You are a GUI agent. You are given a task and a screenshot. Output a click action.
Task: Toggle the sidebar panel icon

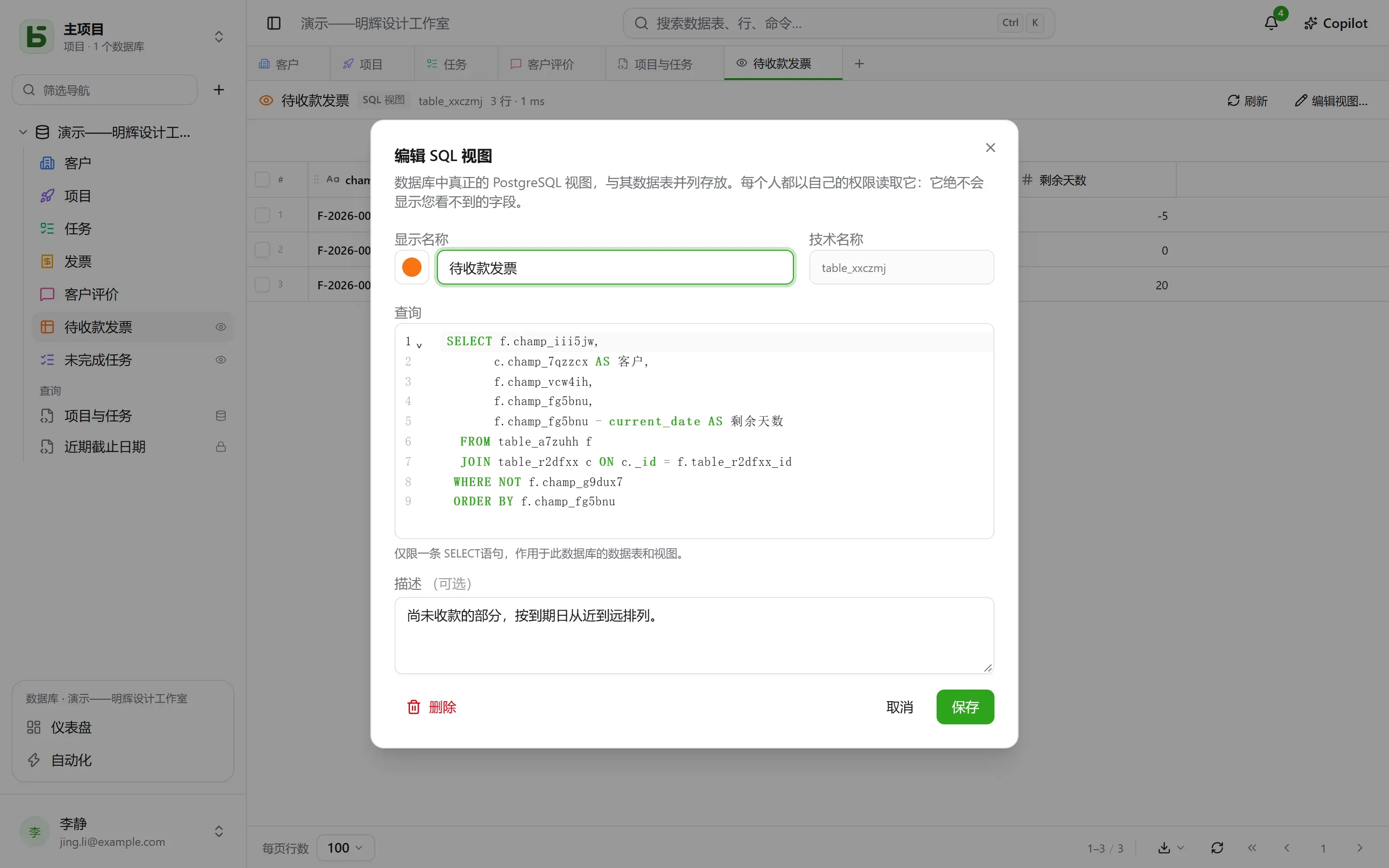tap(274, 23)
